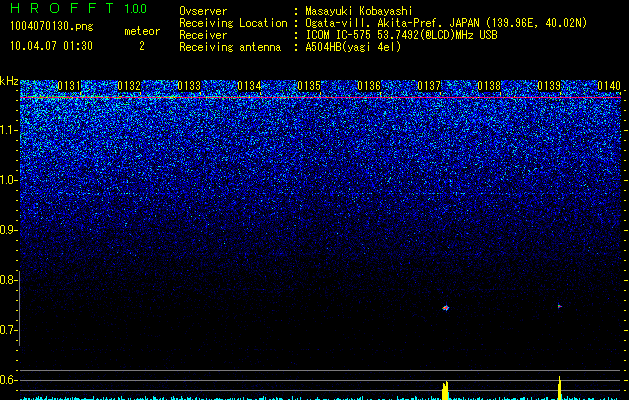Click the Receiver field label
Viewport: 629px width, 400px height.
click(203, 35)
